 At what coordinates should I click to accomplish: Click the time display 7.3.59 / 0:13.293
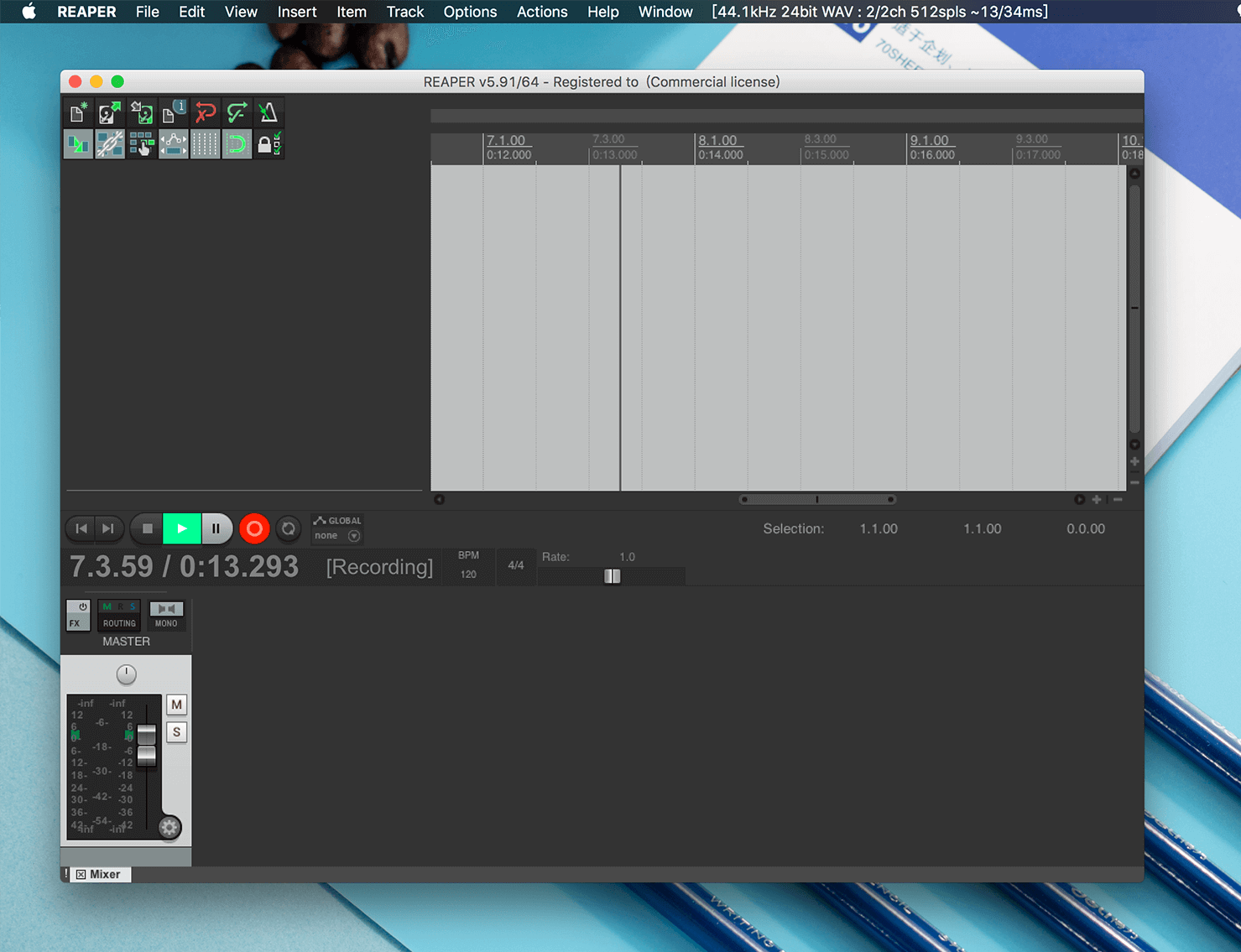[184, 567]
